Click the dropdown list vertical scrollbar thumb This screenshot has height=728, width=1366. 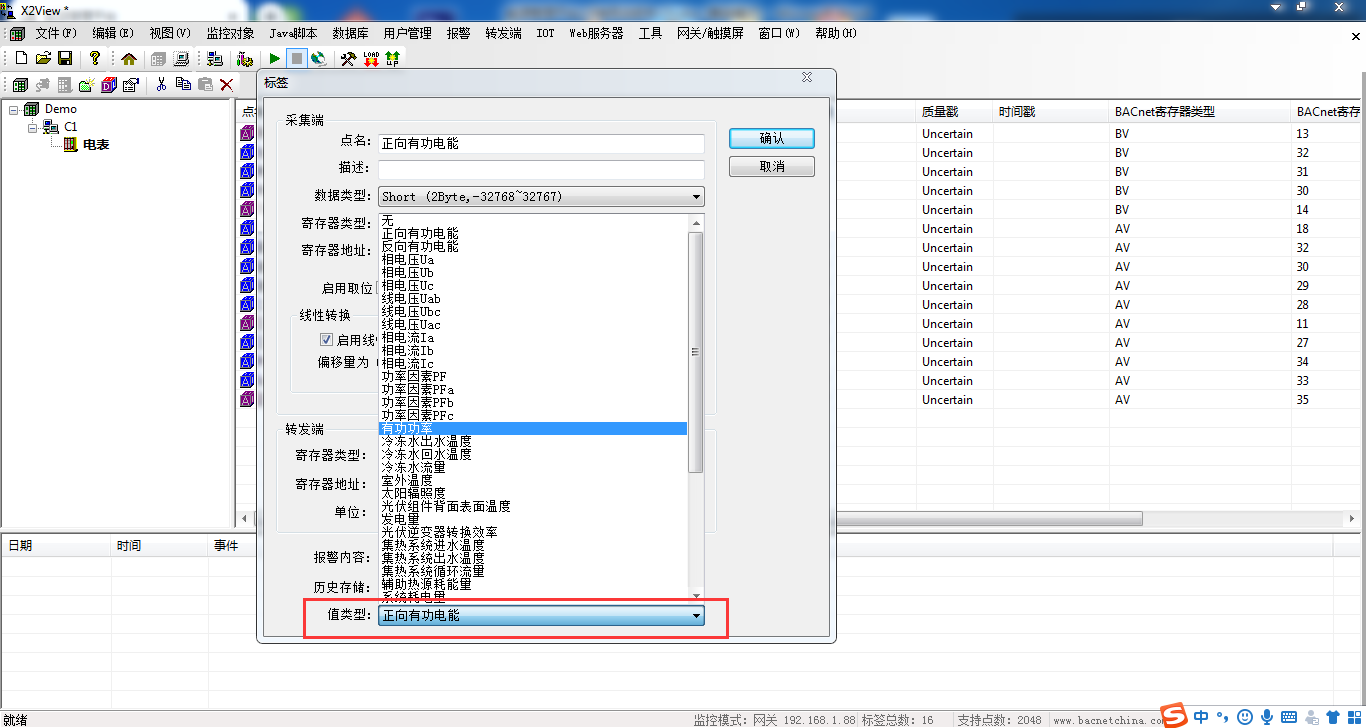(696, 350)
